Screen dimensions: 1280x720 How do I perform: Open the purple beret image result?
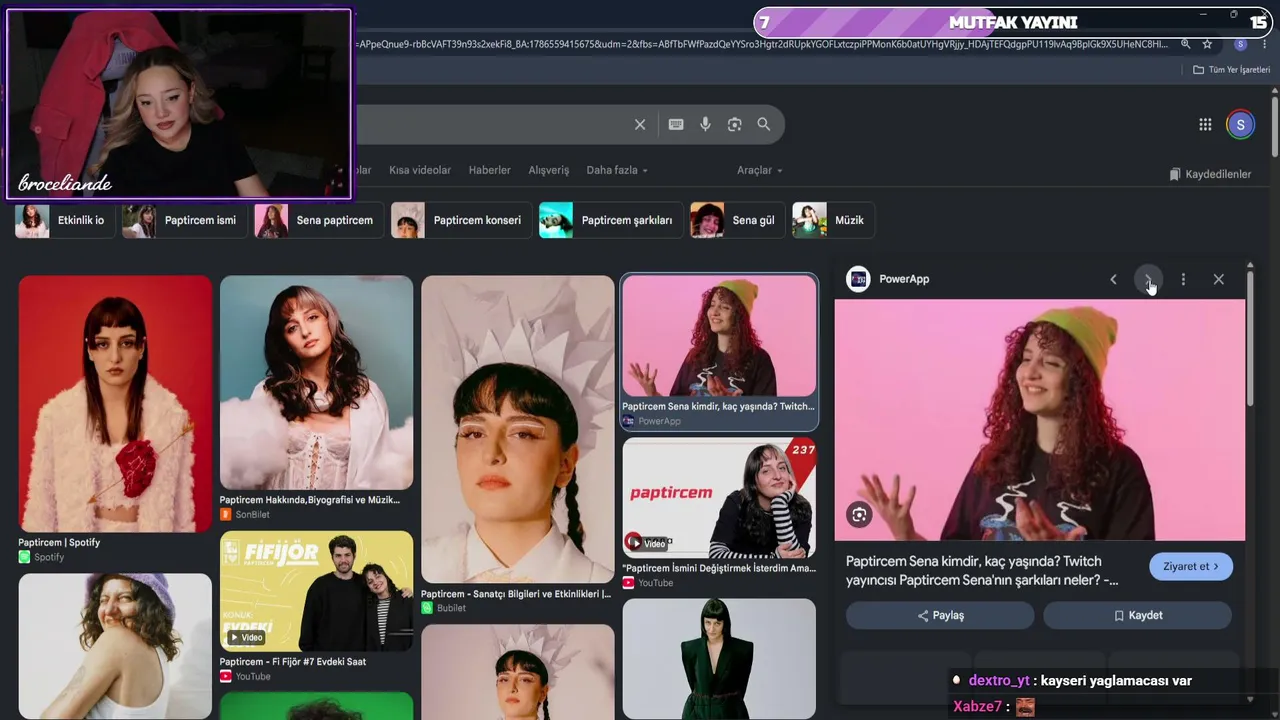115,646
